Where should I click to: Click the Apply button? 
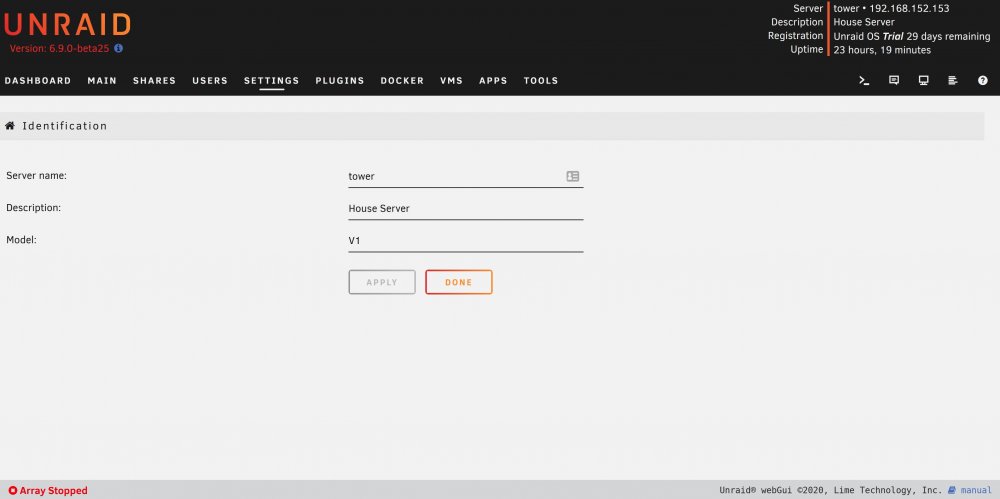pyautogui.click(x=382, y=282)
